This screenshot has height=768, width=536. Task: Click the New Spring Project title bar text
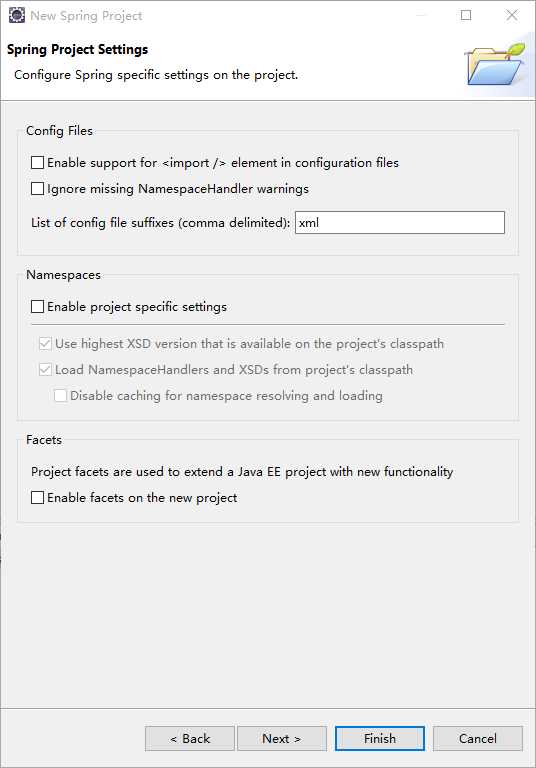86,16
